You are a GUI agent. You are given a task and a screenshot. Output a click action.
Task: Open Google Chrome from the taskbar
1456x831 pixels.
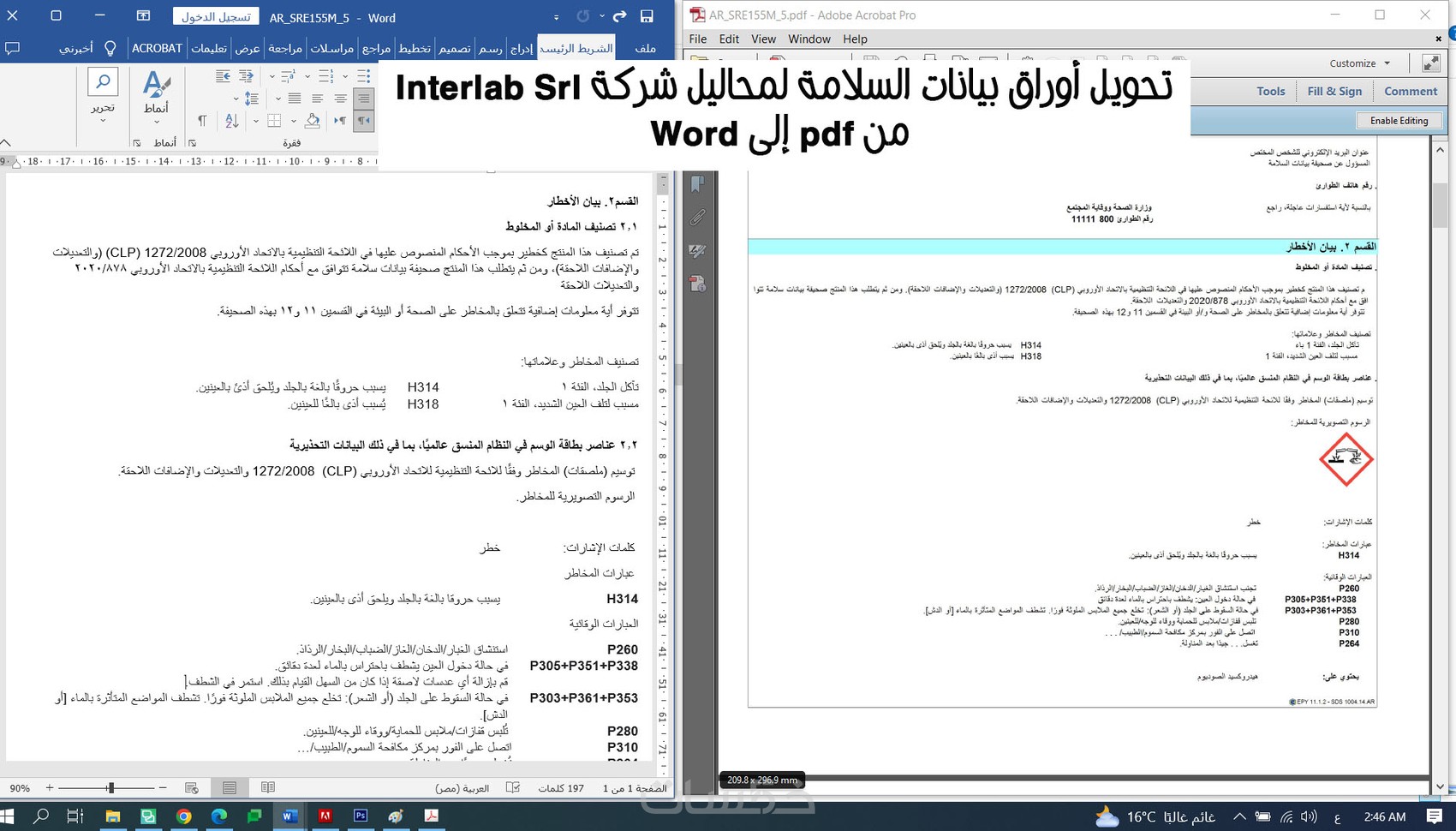click(x=183, y=816)
